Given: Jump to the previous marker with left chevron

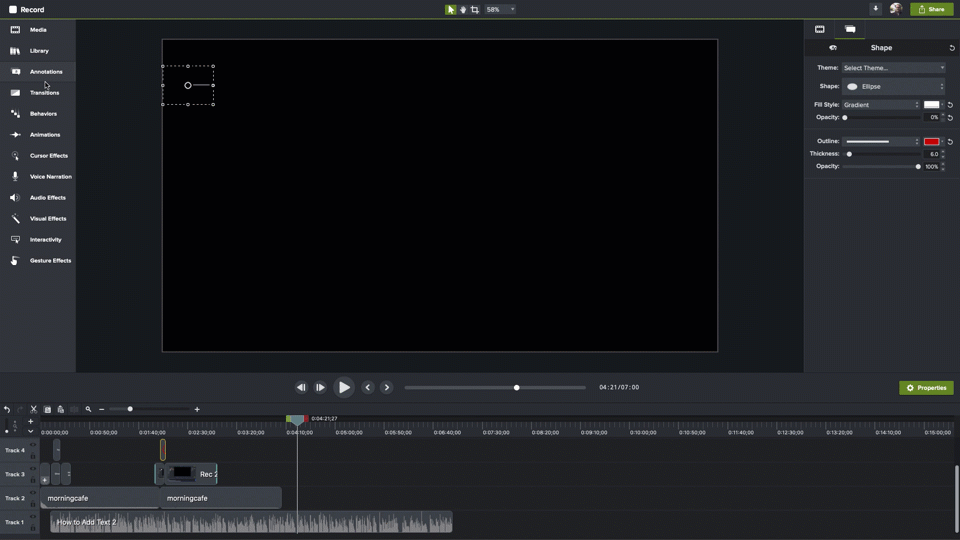Looking at the screenshot, I should point(367,388).
